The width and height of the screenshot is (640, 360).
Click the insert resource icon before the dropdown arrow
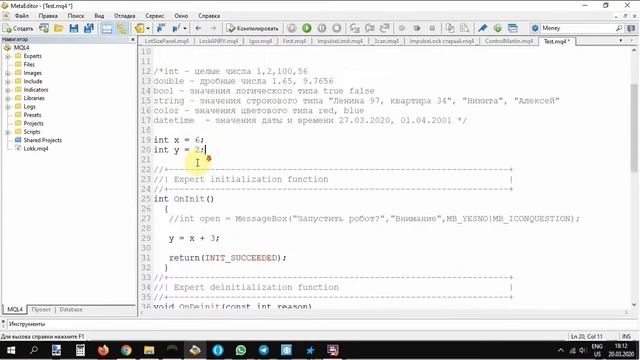click(176, 28)
